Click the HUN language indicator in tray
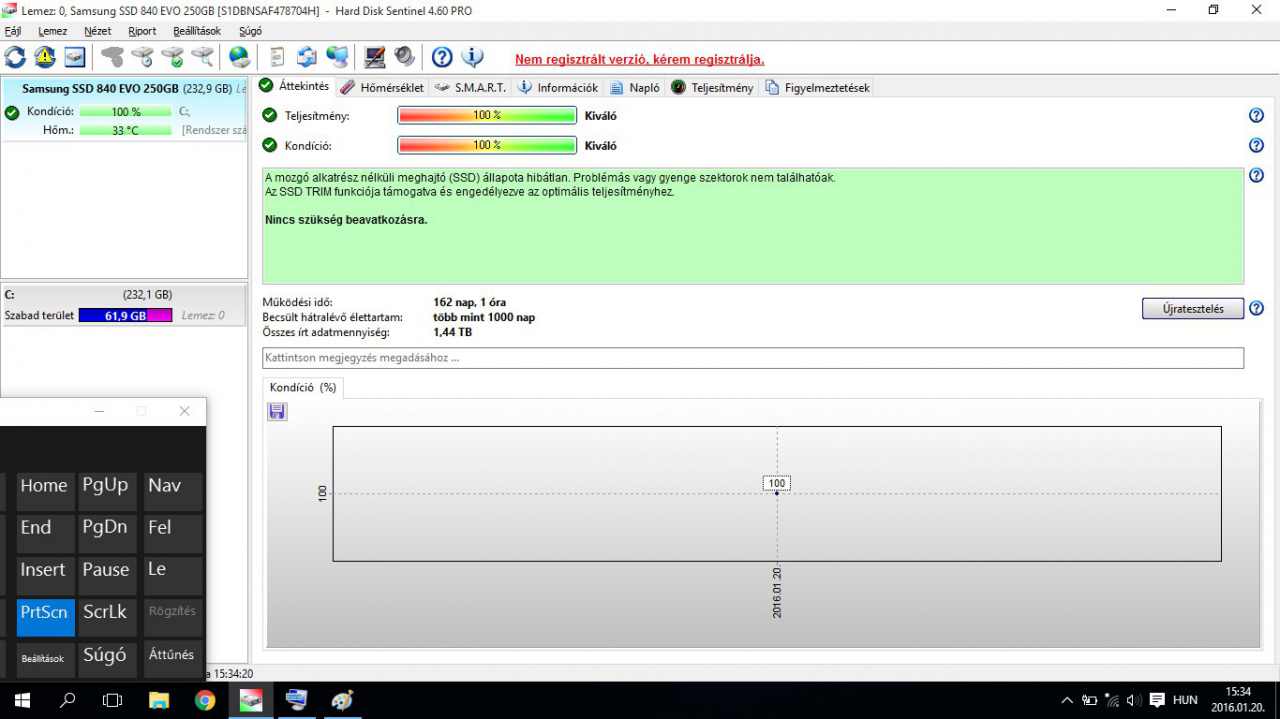1280x719 pixels. [1185, 700]
